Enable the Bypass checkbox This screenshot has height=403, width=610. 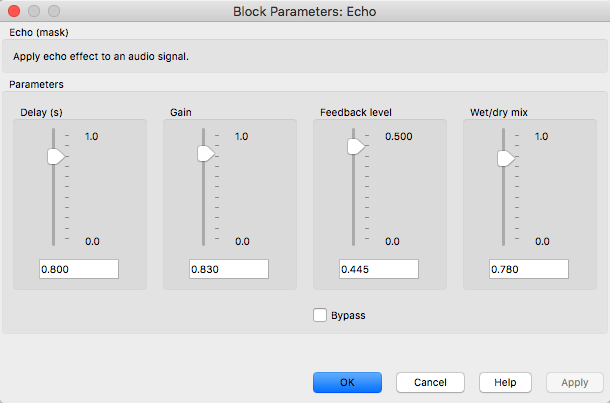click(x=320, y=316)
